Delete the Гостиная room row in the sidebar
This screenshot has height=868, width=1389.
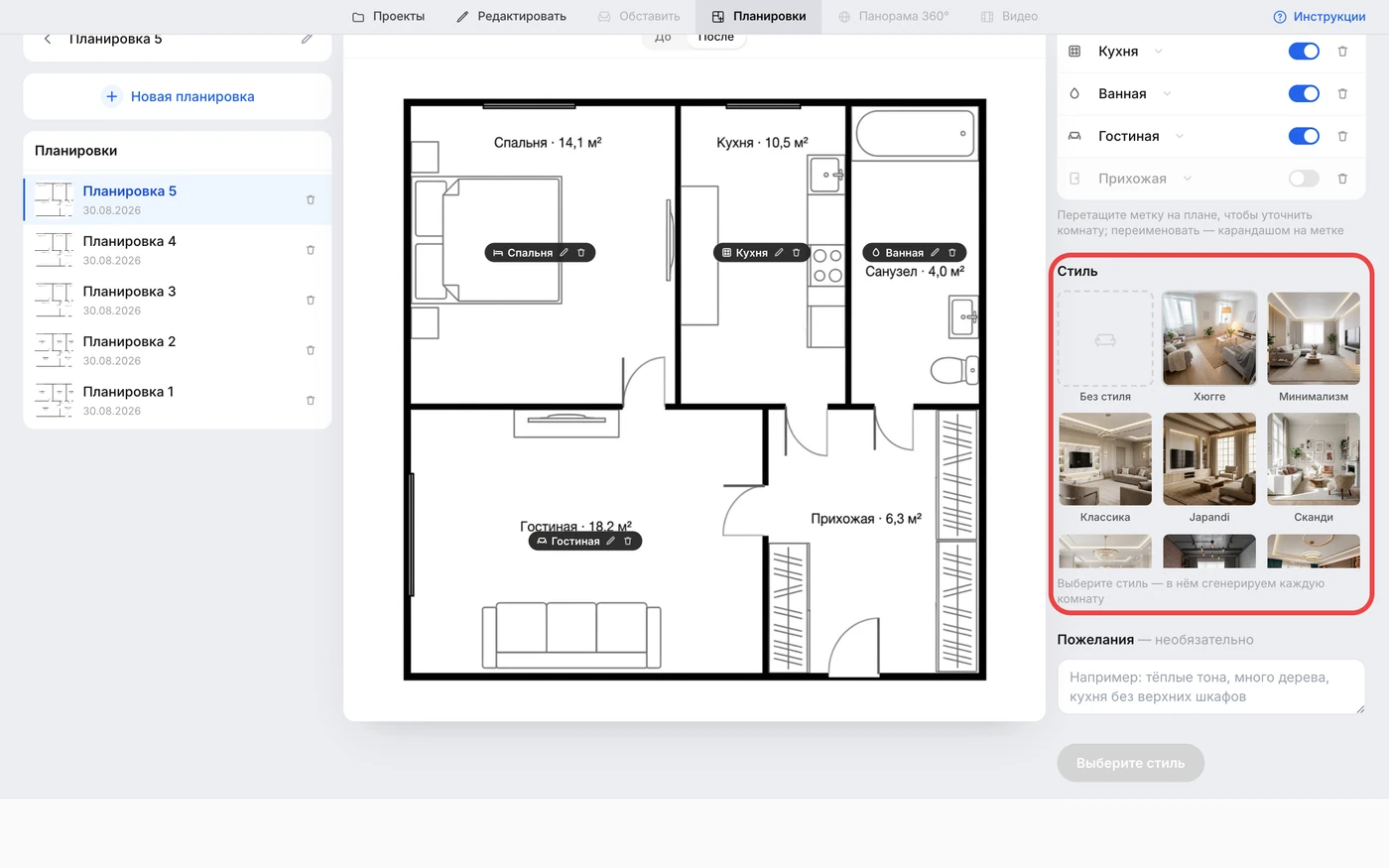coord(1342,136)
